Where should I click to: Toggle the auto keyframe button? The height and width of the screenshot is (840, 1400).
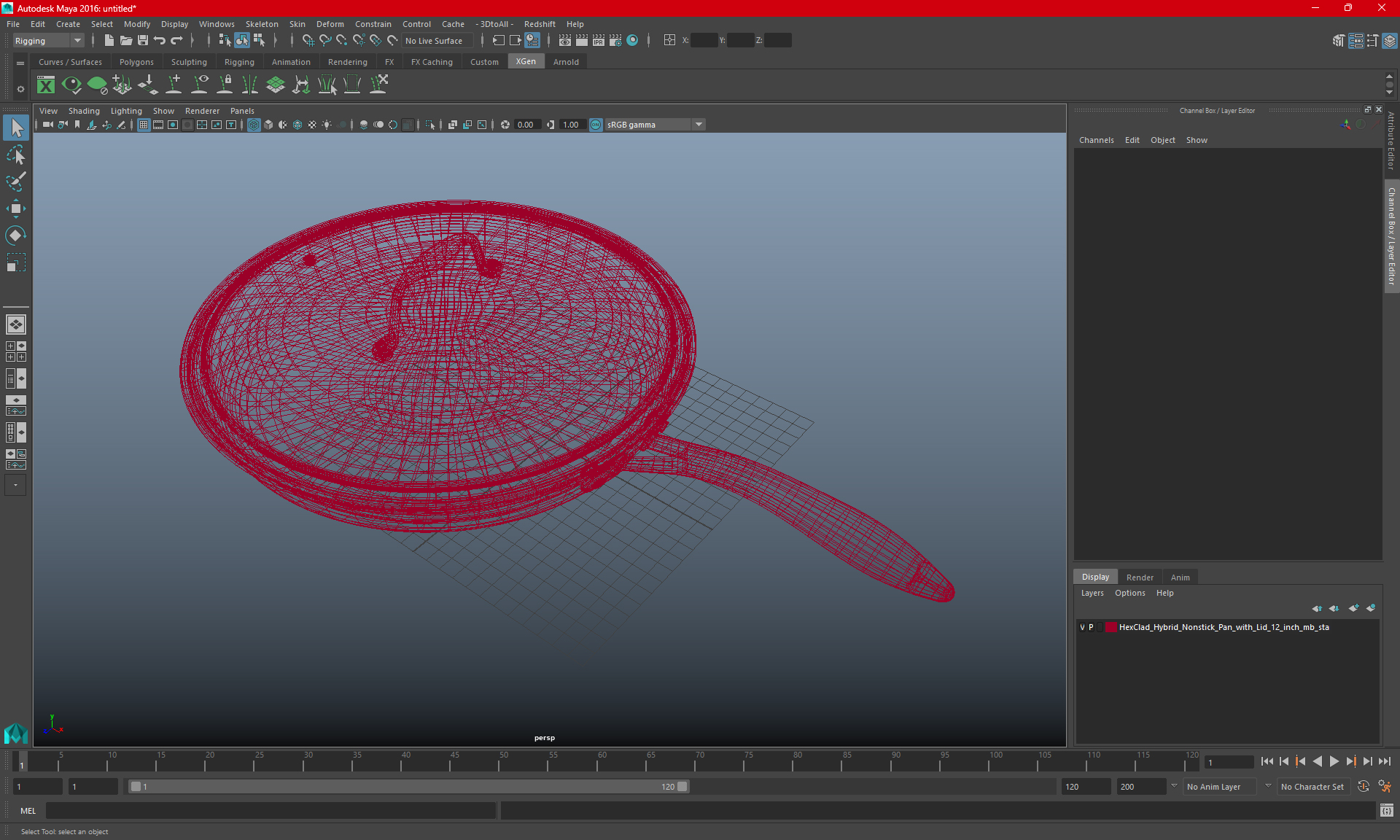(x=1364, y=787)
